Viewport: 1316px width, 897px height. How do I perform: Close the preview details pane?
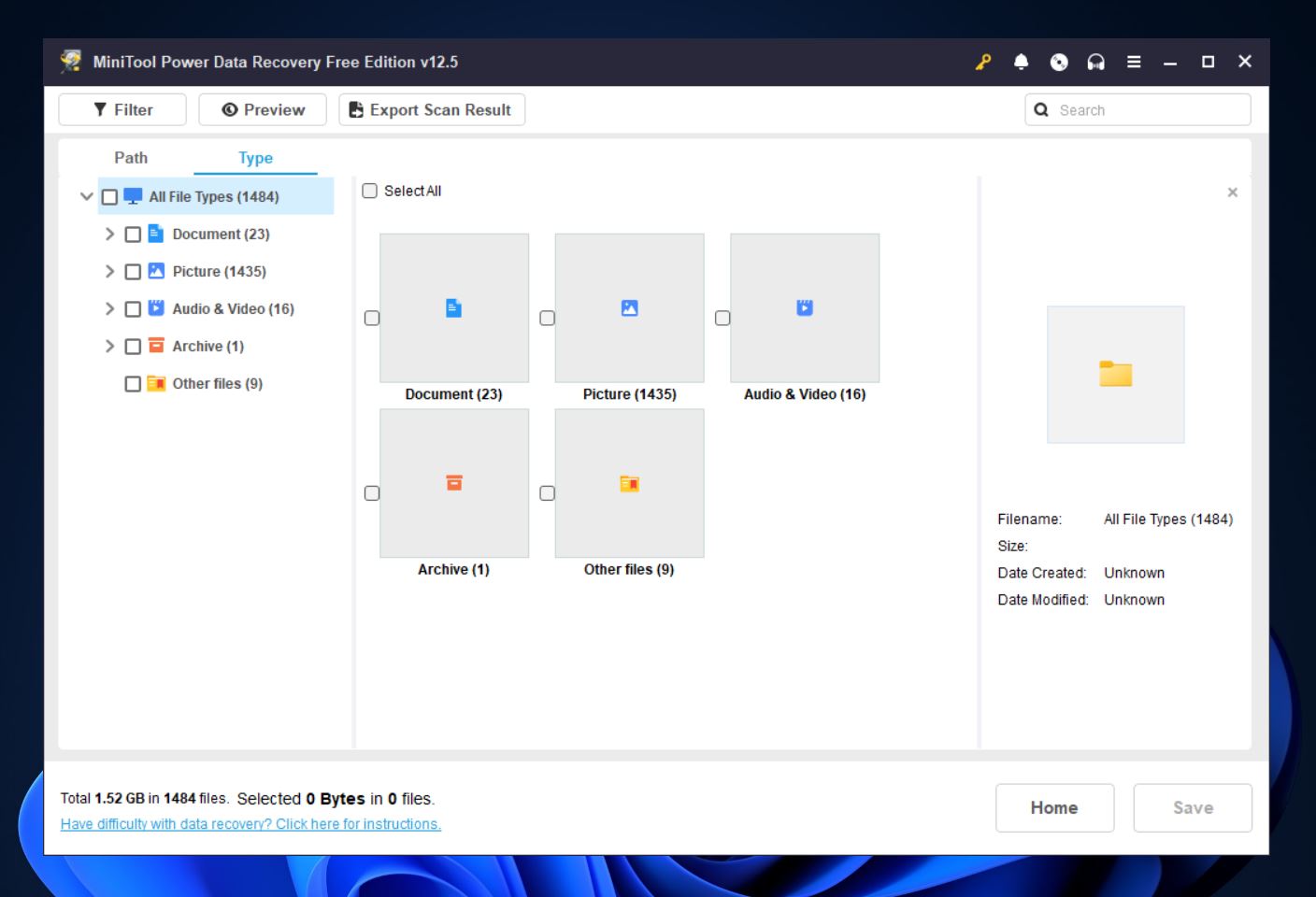[1232, 192]
